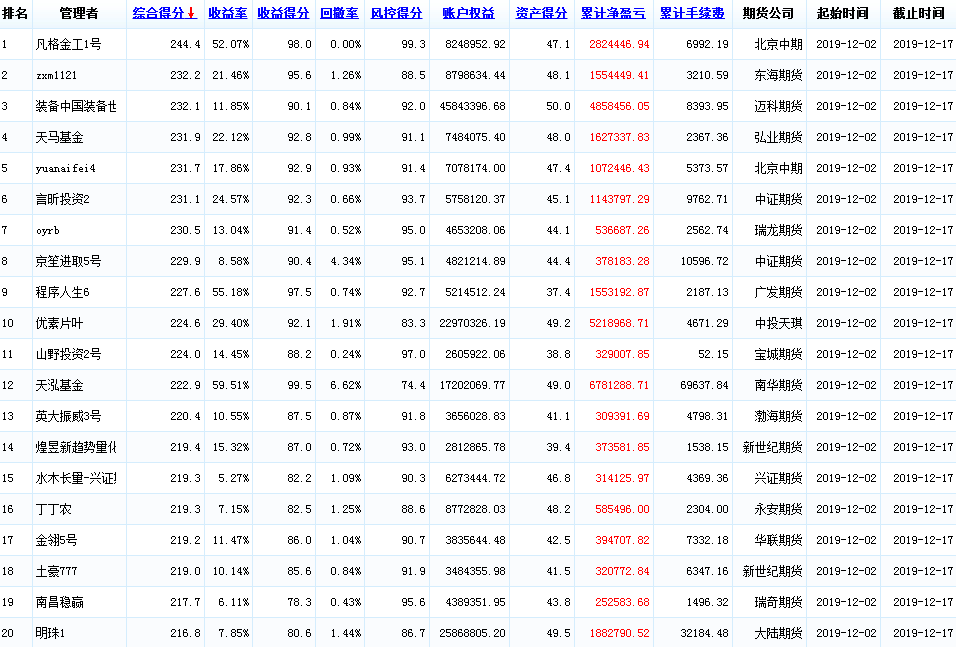This screenshot has width=956, height=647.
Task: Select manager 天泓基金
Action: coord(59,385)
